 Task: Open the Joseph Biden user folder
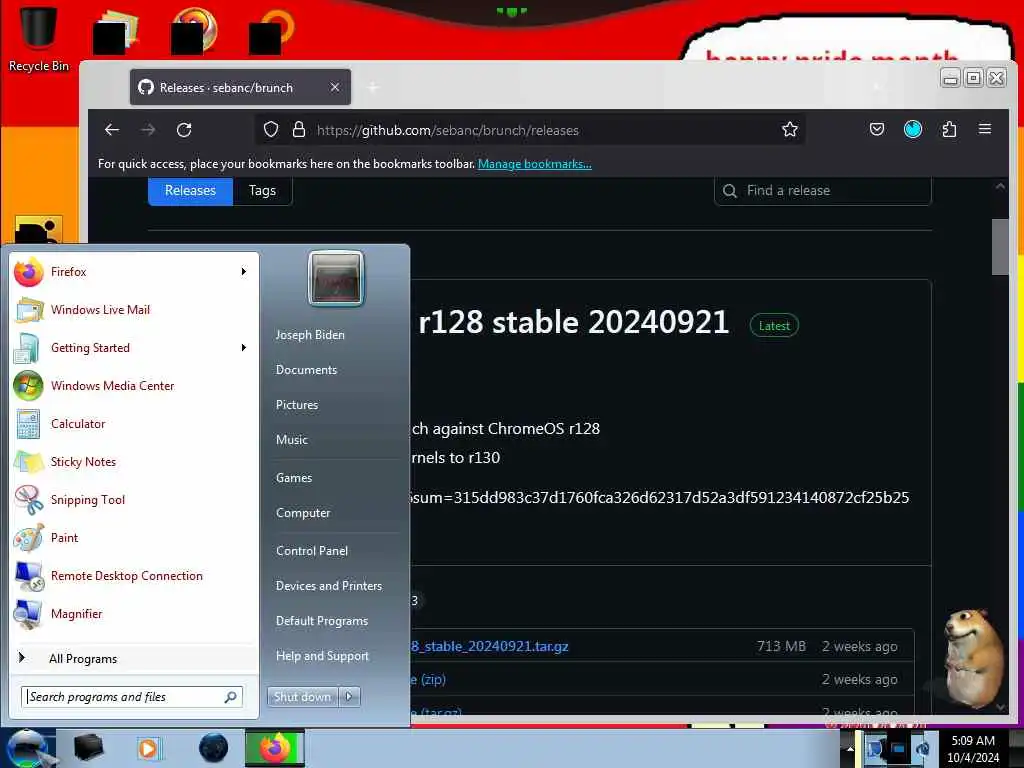(310, 335)
